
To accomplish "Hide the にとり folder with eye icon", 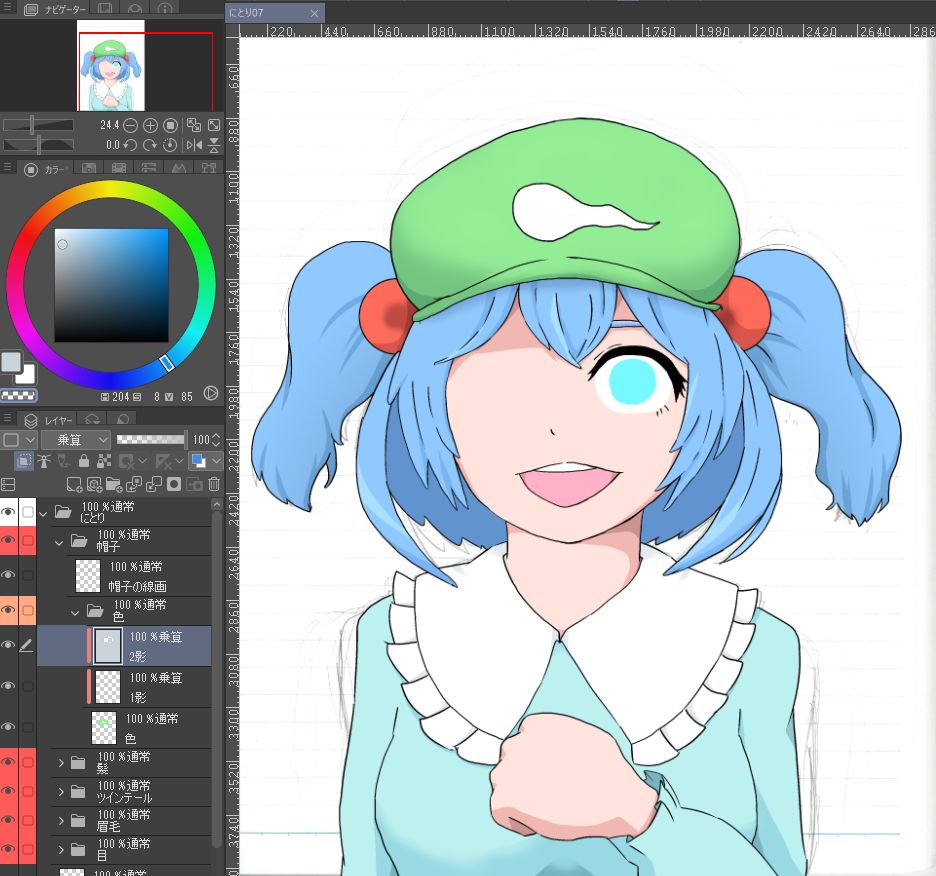I will pos(8,512).
